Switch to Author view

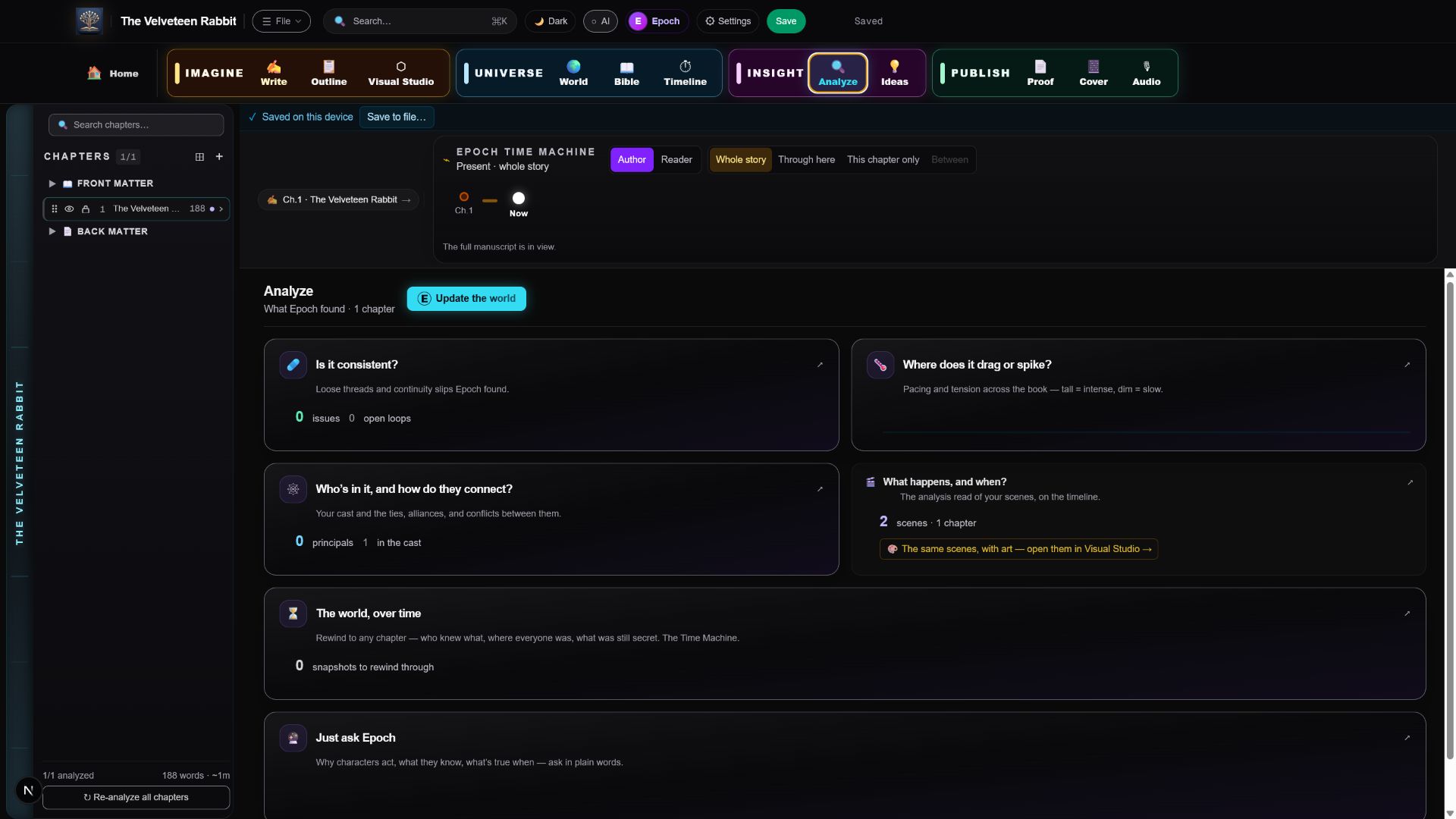(x=632, y=160)
